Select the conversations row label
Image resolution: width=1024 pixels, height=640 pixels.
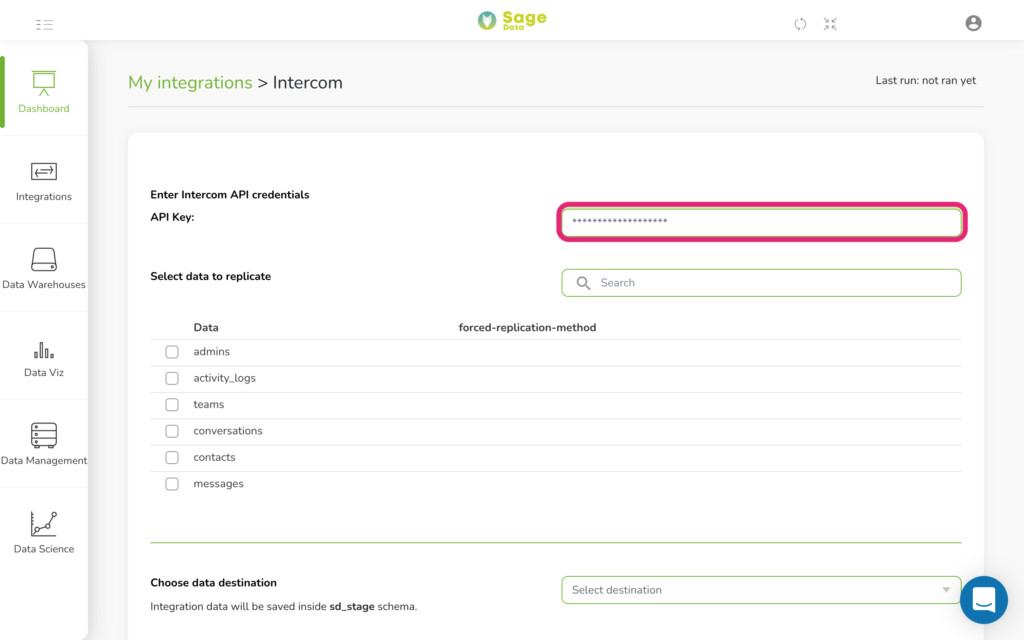(x=228, y=431)
